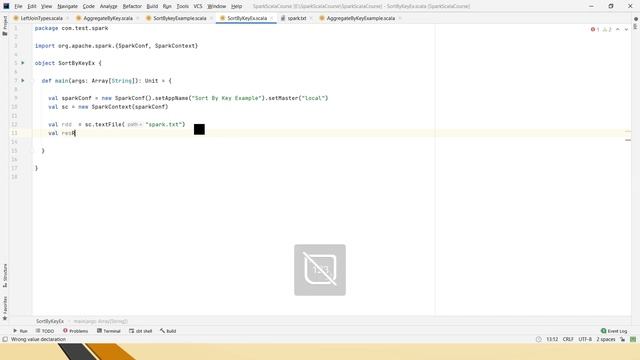Switch to spark.txt tab
The height and width of the screenshot is (360, 640).
click(x=297, y=18)
